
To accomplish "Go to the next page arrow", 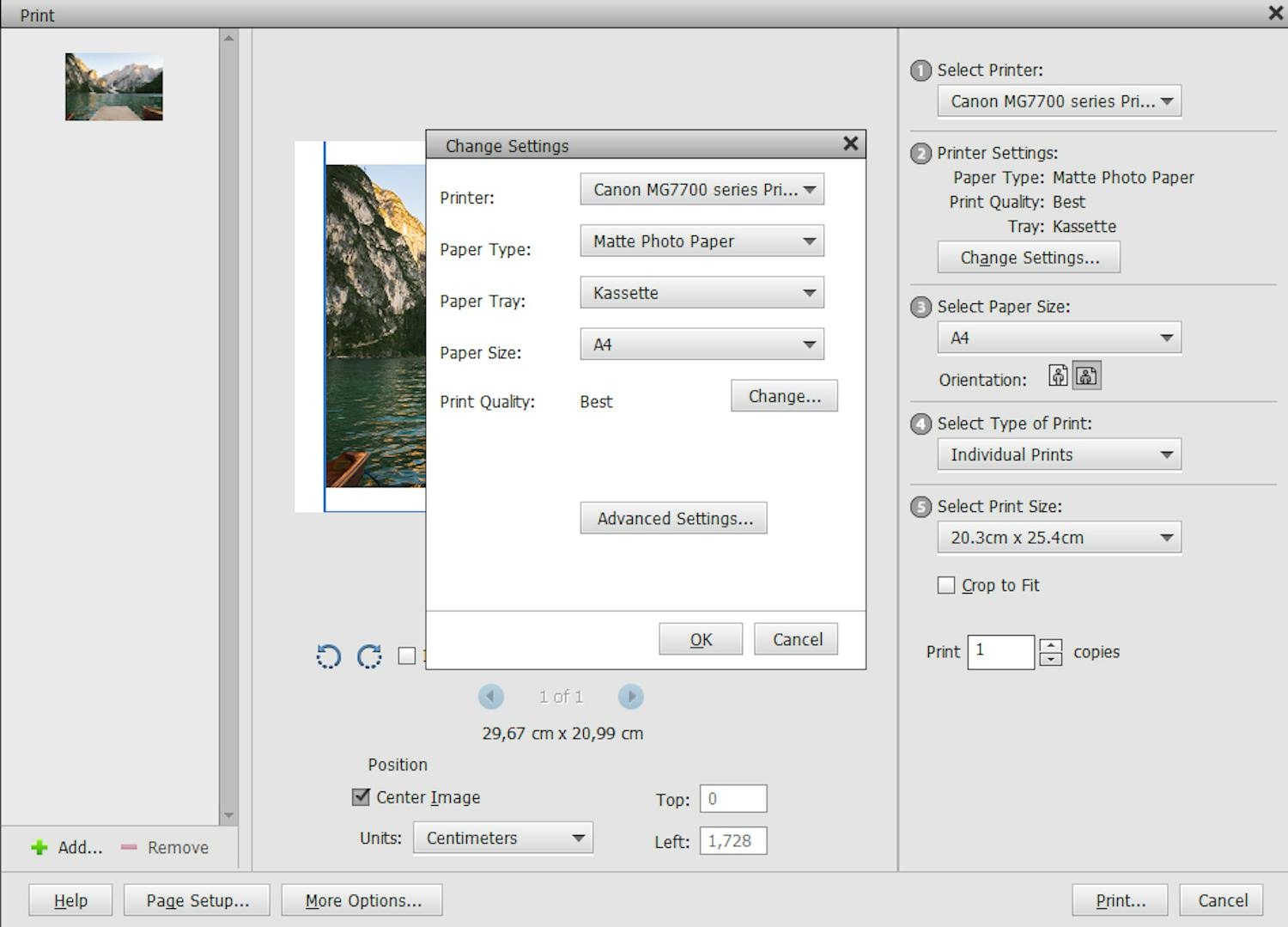I will pyautogui.click(x=631, y=696).
